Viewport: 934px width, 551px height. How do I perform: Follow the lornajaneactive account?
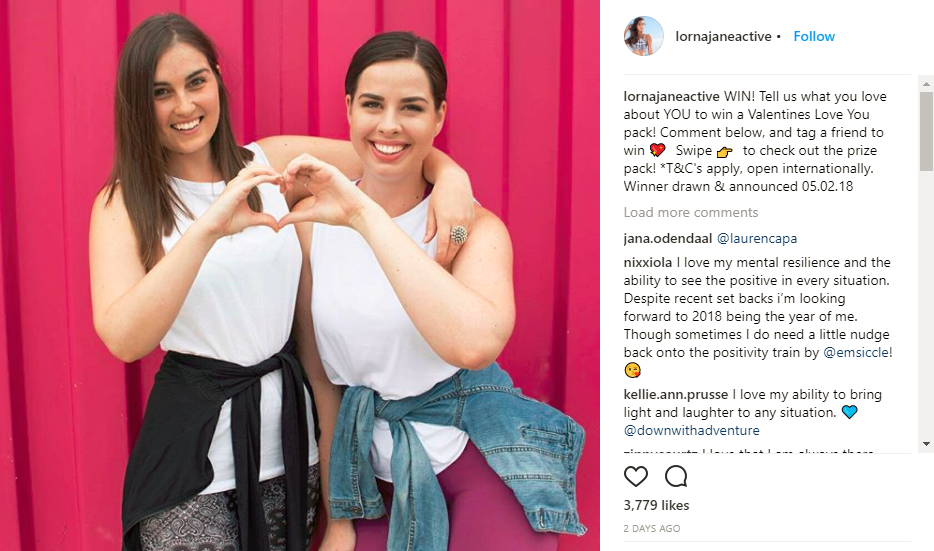click(814, 36)
